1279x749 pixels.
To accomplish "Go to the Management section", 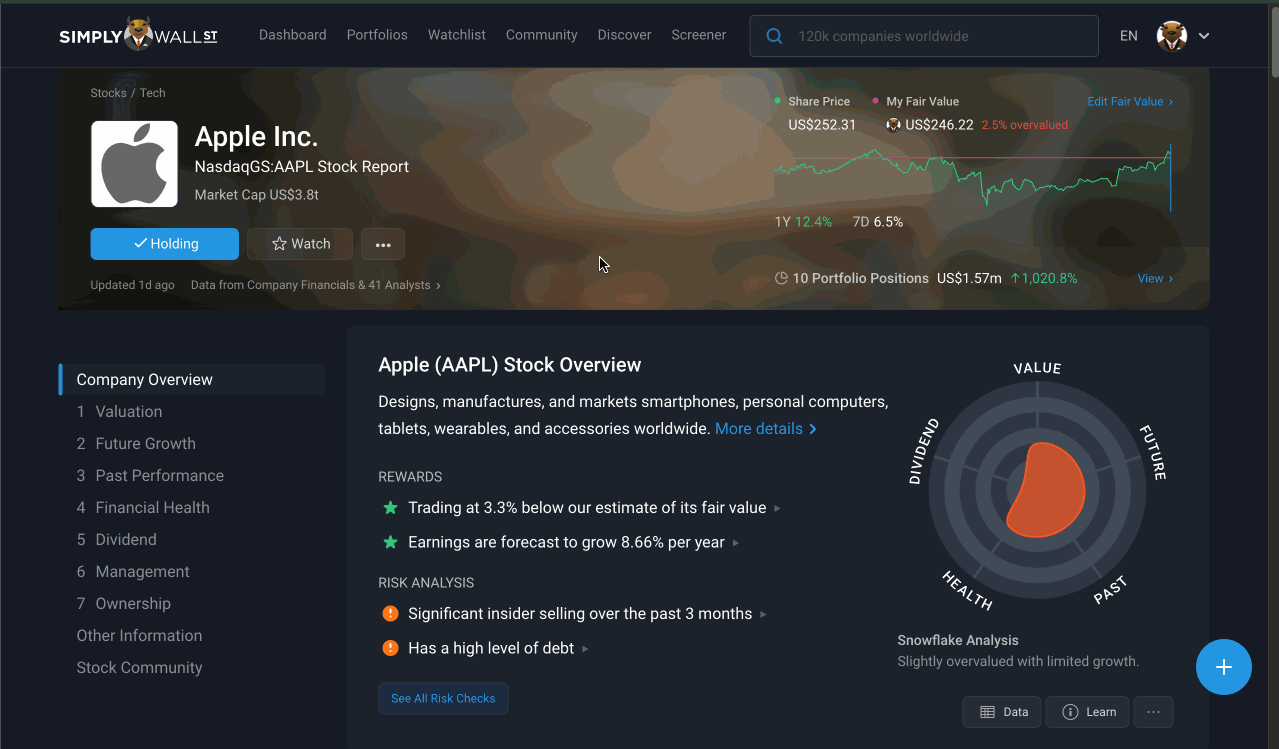I will point(133,572).
